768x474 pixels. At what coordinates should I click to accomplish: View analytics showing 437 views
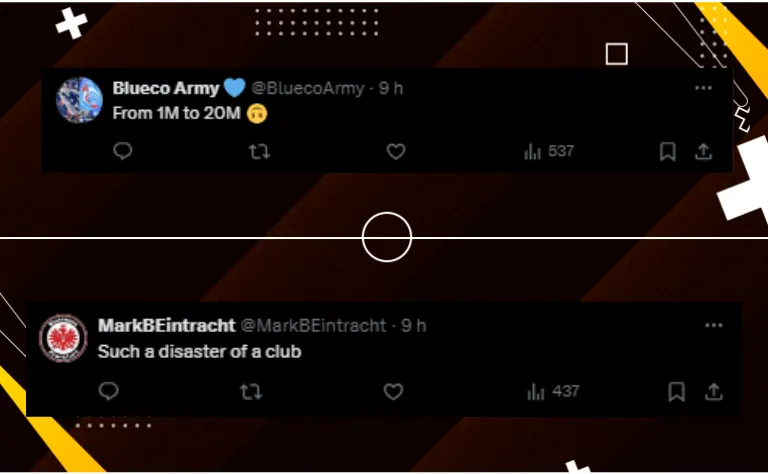pyautogui.click(x=553, y=392)
